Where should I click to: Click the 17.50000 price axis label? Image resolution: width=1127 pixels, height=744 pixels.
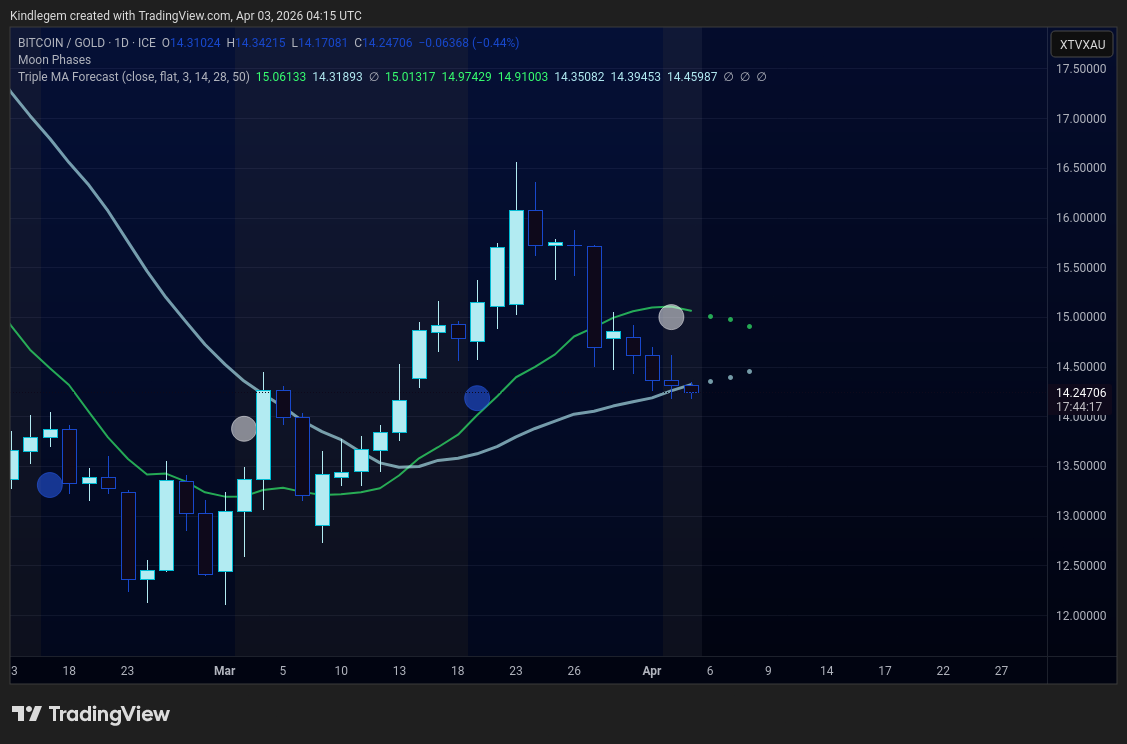[1081, 69]
